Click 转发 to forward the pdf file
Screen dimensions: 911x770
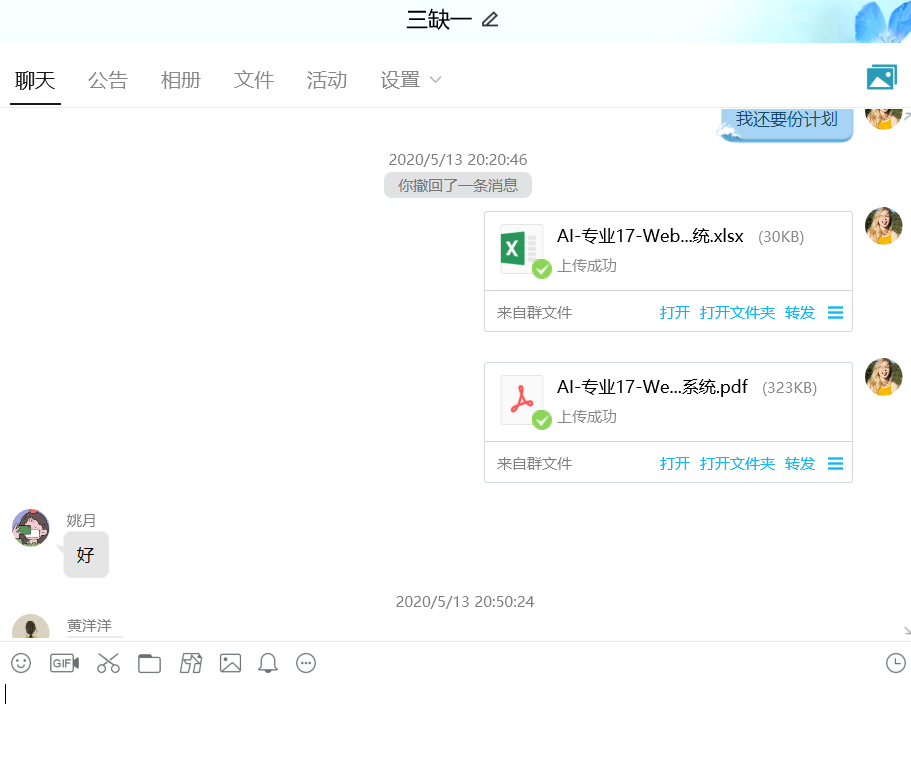tap(800, 464)
